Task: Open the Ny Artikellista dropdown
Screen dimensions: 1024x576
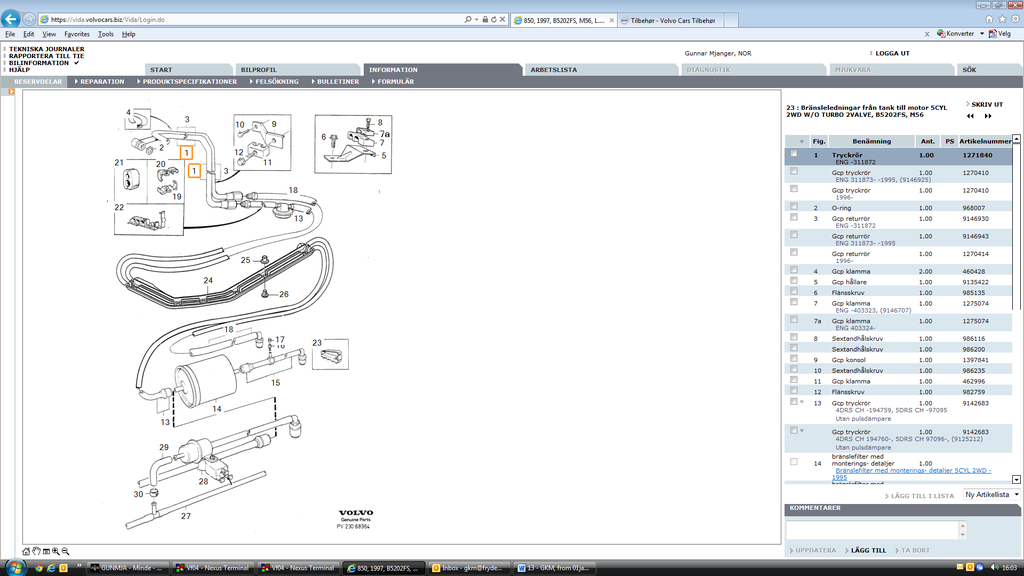Action: (992, 495)
